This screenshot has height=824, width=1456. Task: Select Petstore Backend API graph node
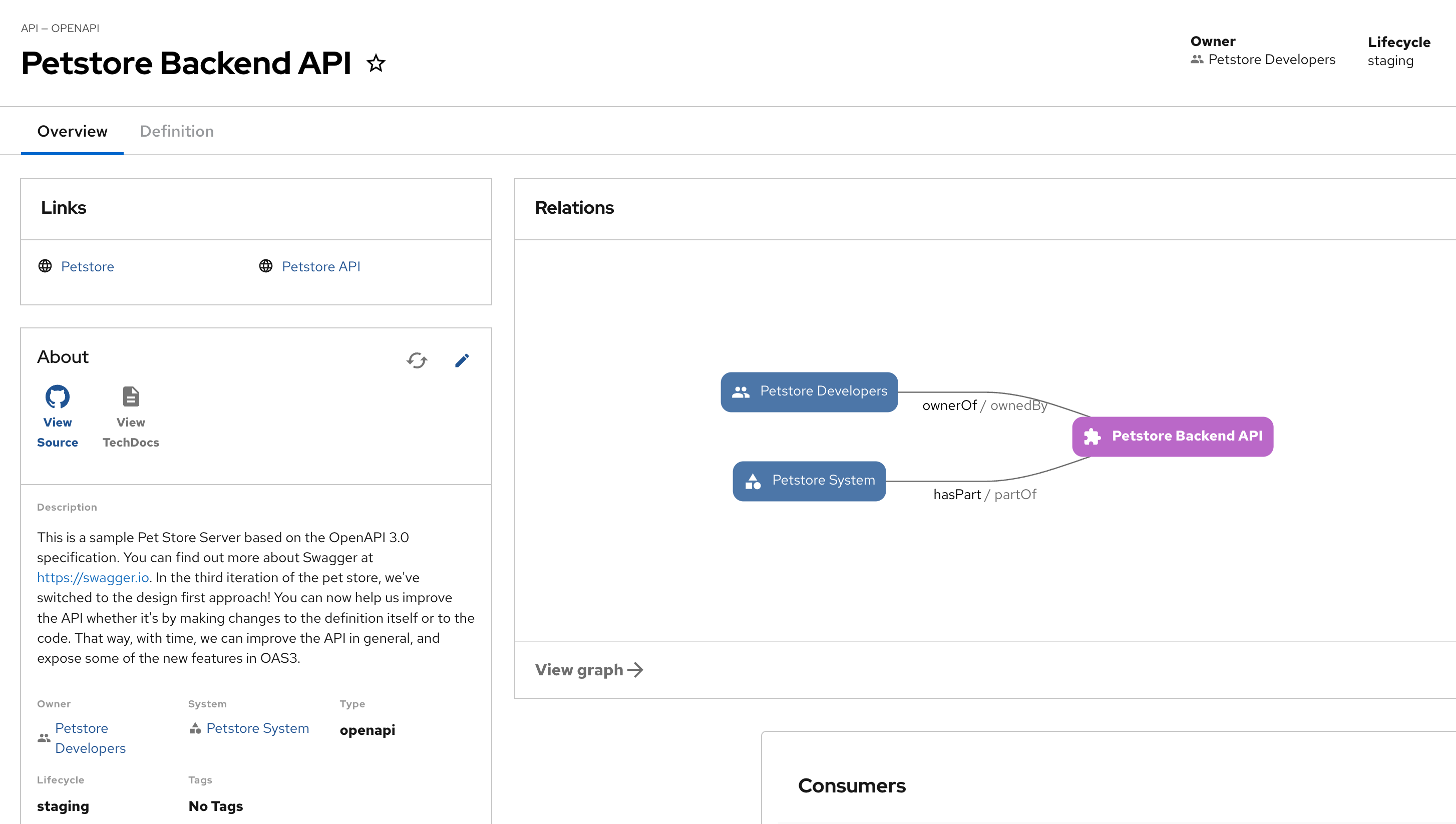pyautogui.click(x=1173, y=437)
